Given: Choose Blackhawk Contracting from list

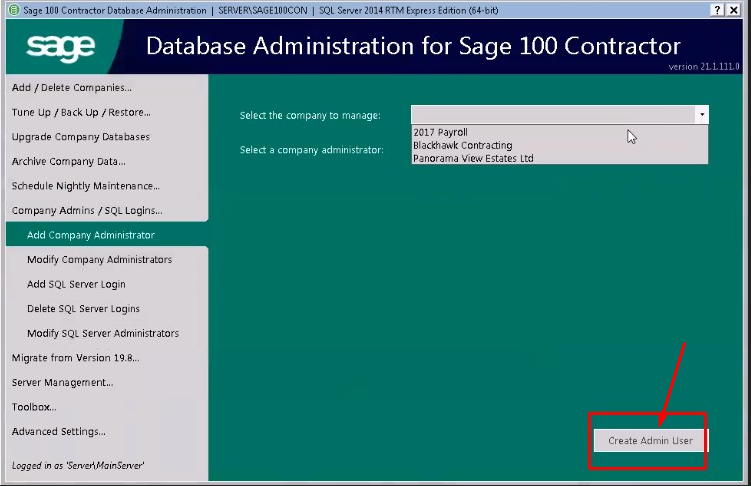Looking at the screenshot, I should [x=559, y=146].
